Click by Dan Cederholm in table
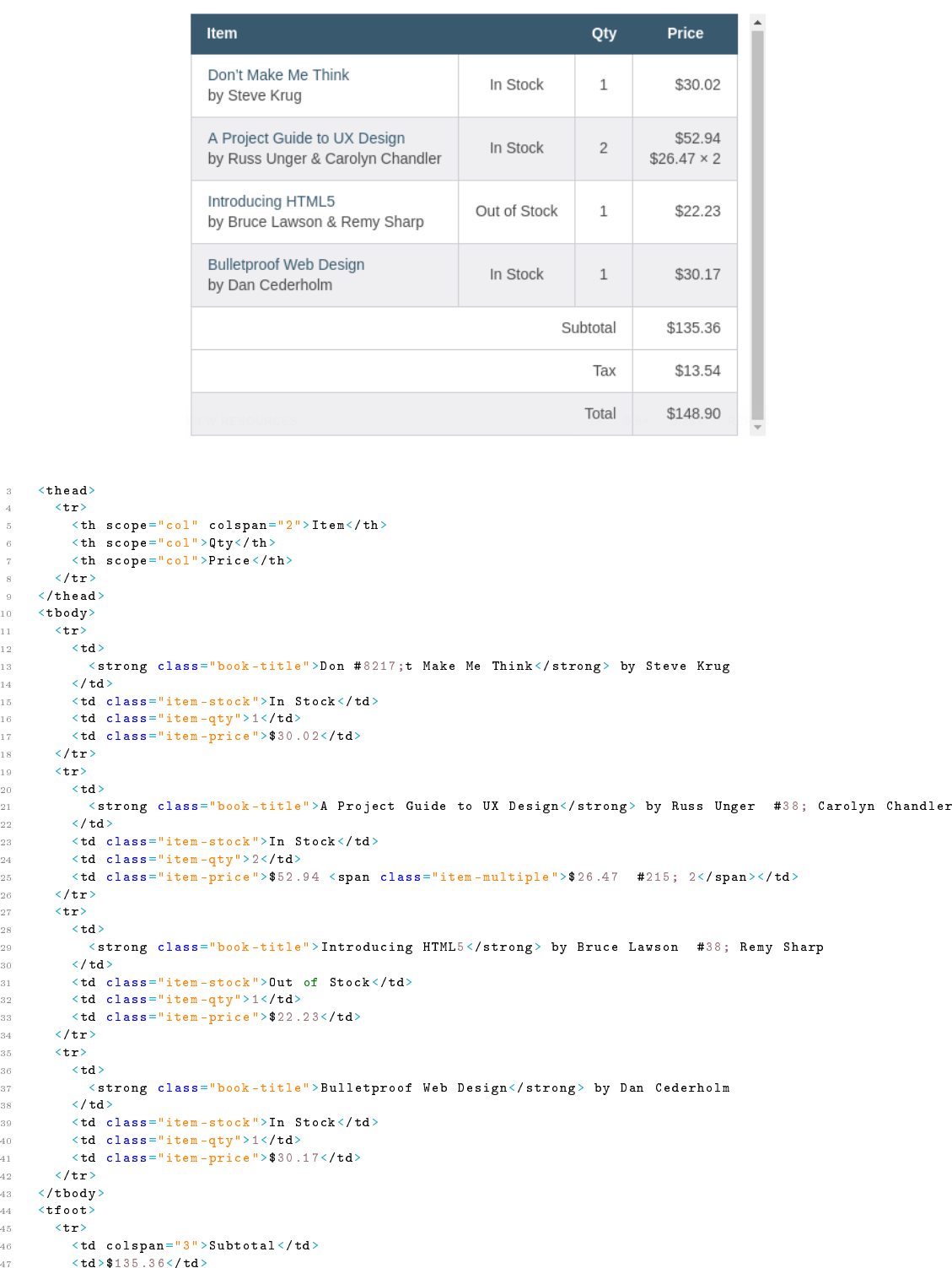 coord(270,285)
